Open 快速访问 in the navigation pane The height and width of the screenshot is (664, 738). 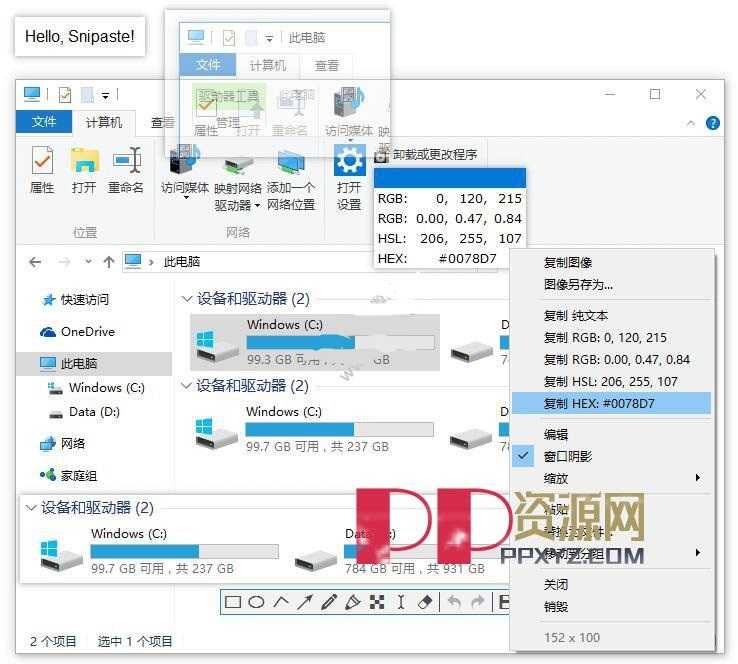click(76, 300)
